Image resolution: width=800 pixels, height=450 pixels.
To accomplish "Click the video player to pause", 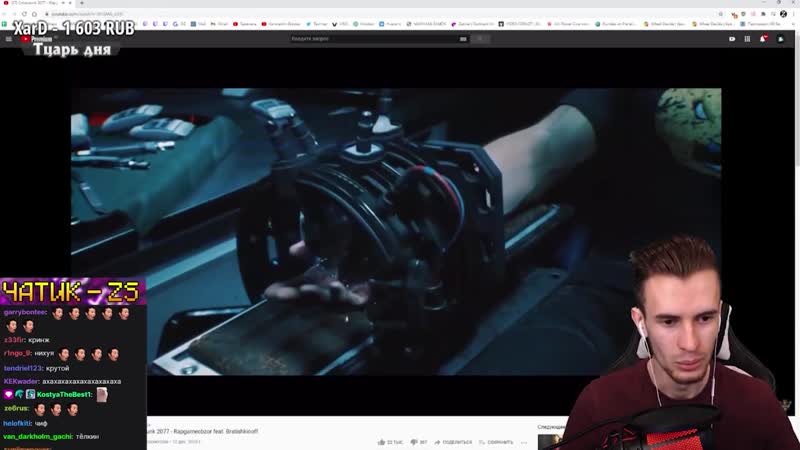I will click(395, 232).
